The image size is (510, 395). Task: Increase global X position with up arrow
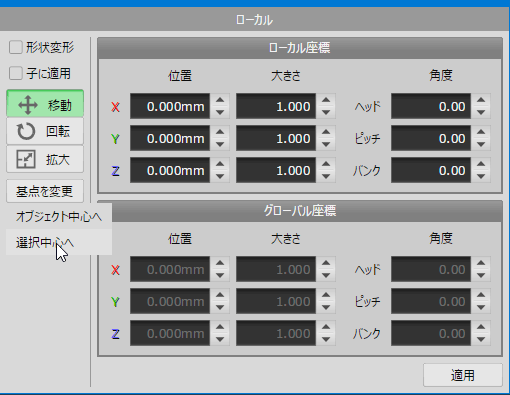[x=220, y=263]
